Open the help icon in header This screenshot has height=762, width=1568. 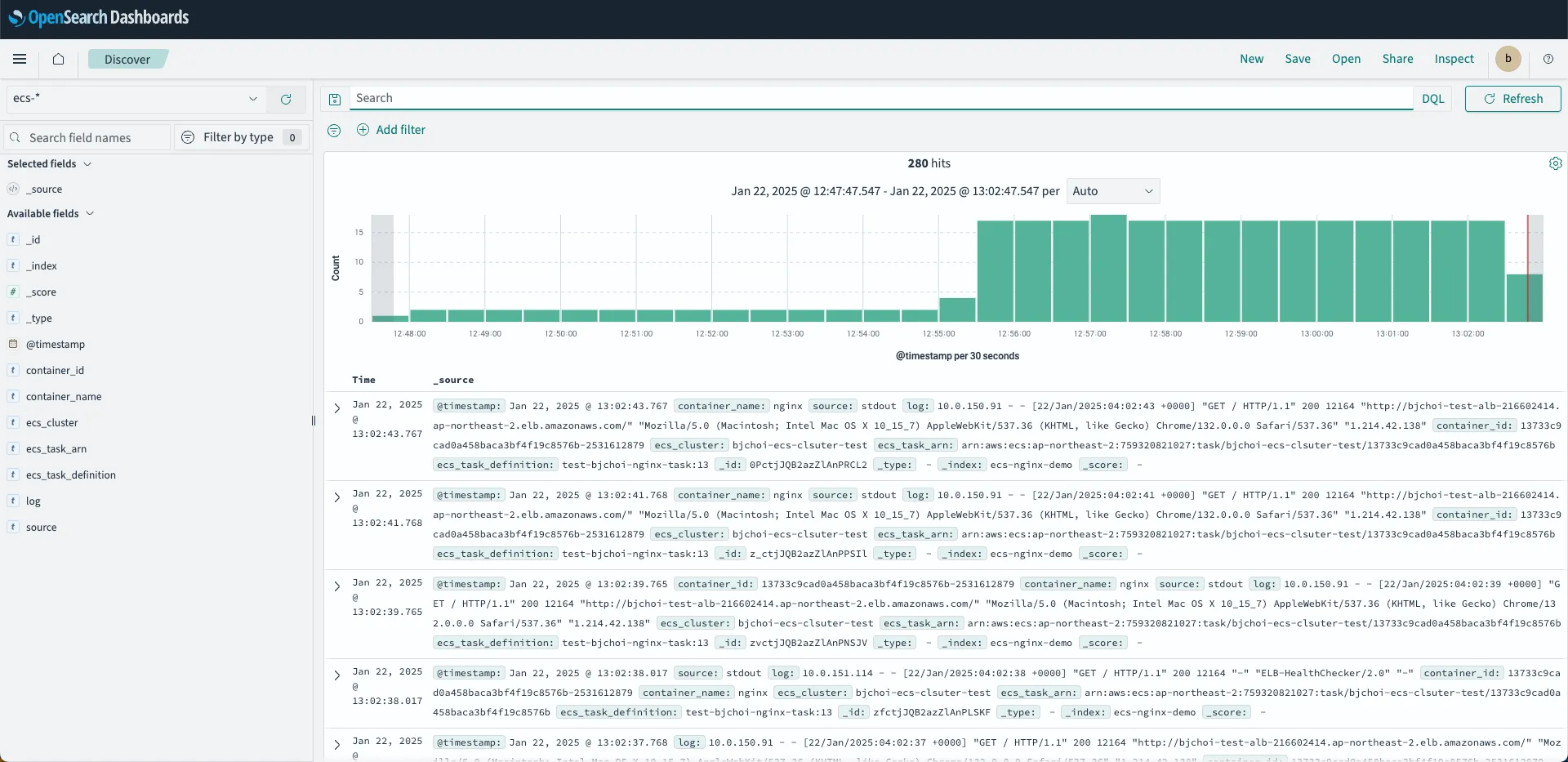(1548, 59)
